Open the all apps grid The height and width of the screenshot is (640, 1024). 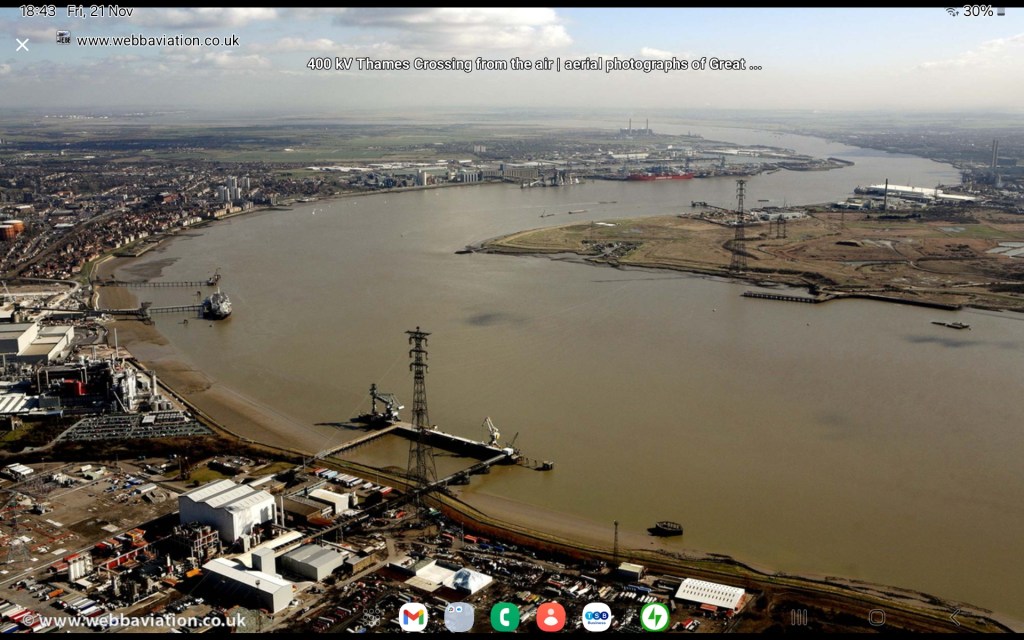click(372, 617)
